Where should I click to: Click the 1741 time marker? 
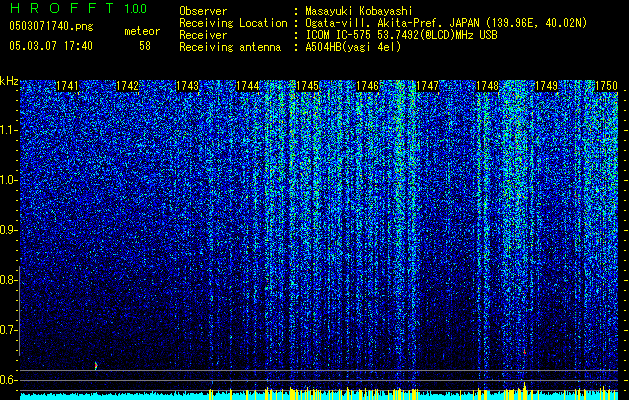[x=67, y=86]
